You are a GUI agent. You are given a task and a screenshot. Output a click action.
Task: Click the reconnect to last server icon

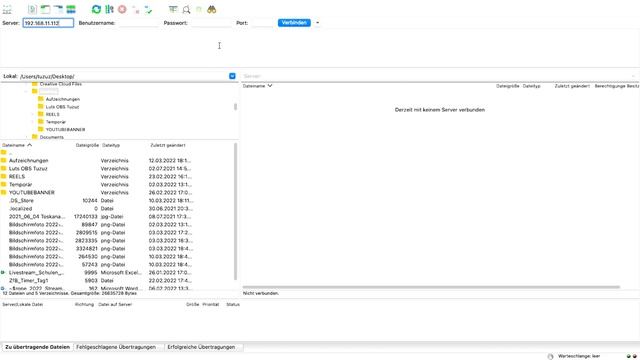coord(148,9)
